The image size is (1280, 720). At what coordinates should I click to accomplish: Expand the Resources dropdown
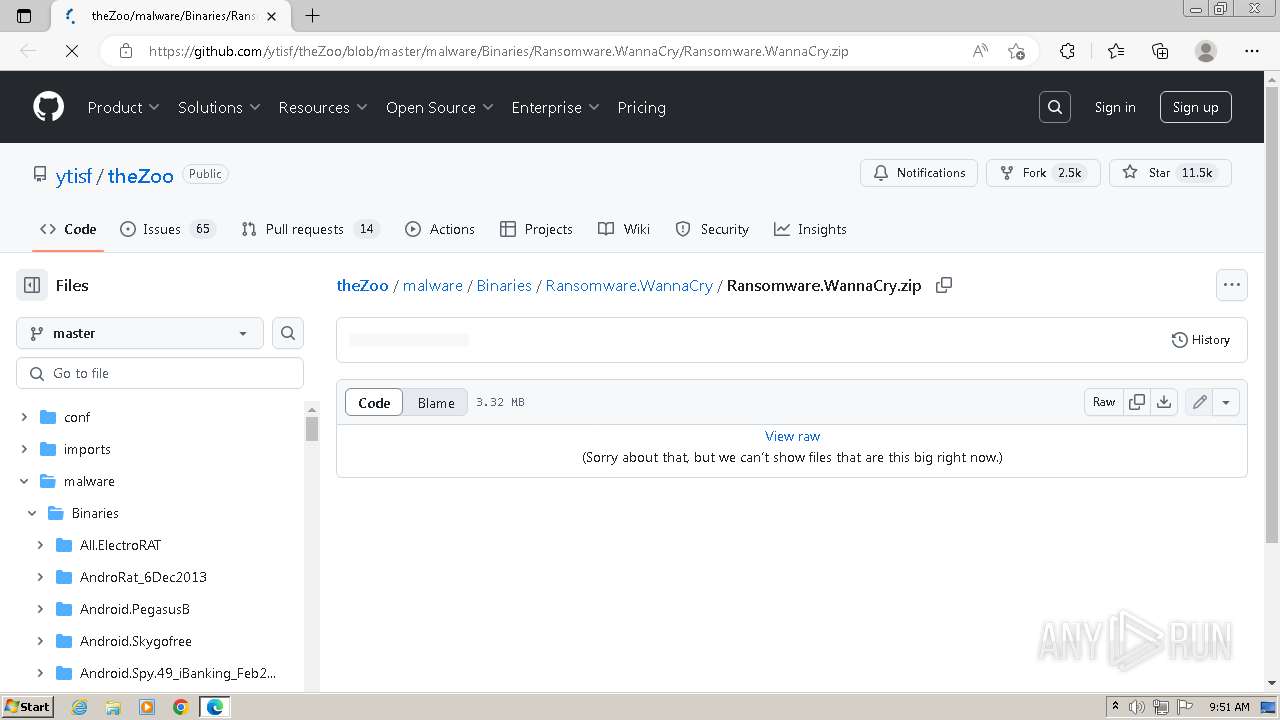pyautogui.click(x=323, y=107)
